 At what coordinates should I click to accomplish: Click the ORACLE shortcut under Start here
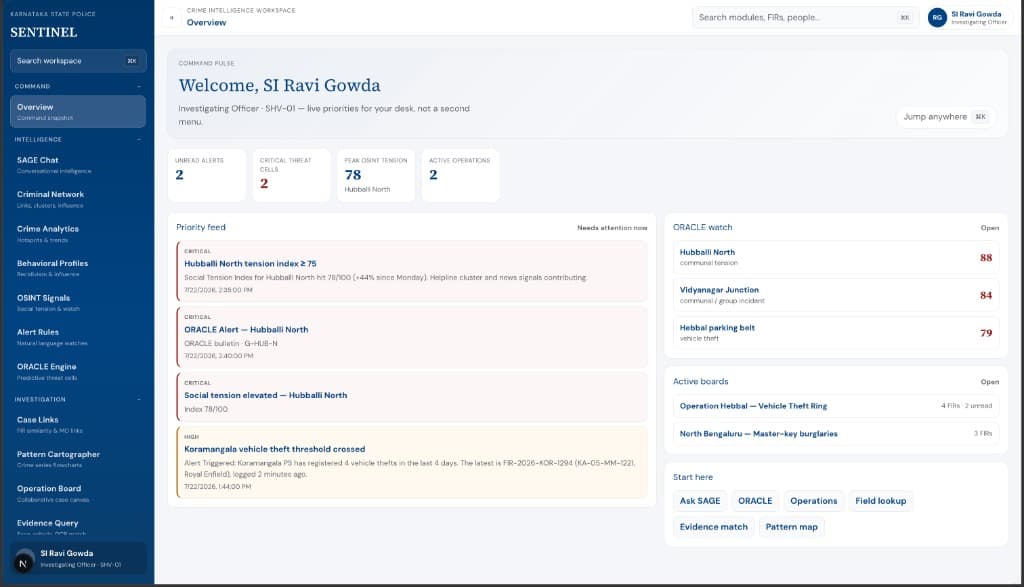pos(755,501)
